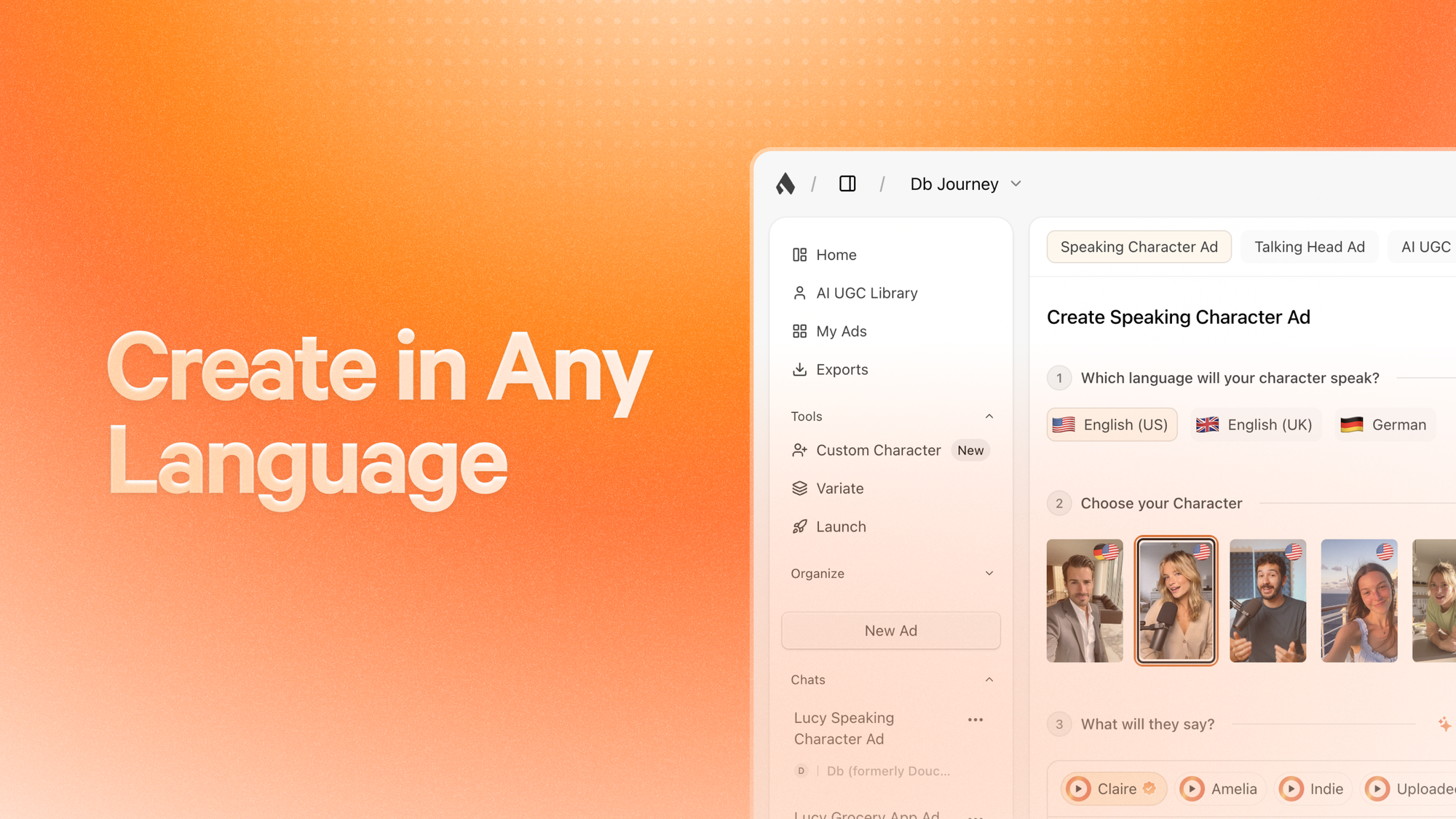Select English (US) language option

[1112, 424]
